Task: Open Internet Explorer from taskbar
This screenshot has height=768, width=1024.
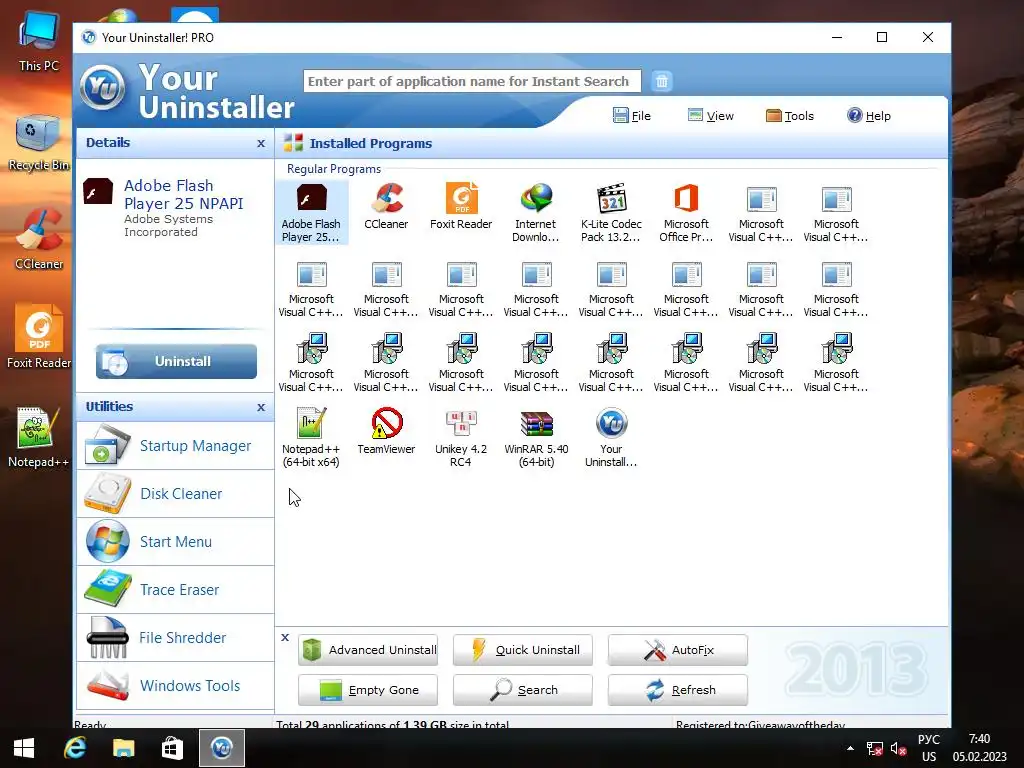Action: click(75, 748)
